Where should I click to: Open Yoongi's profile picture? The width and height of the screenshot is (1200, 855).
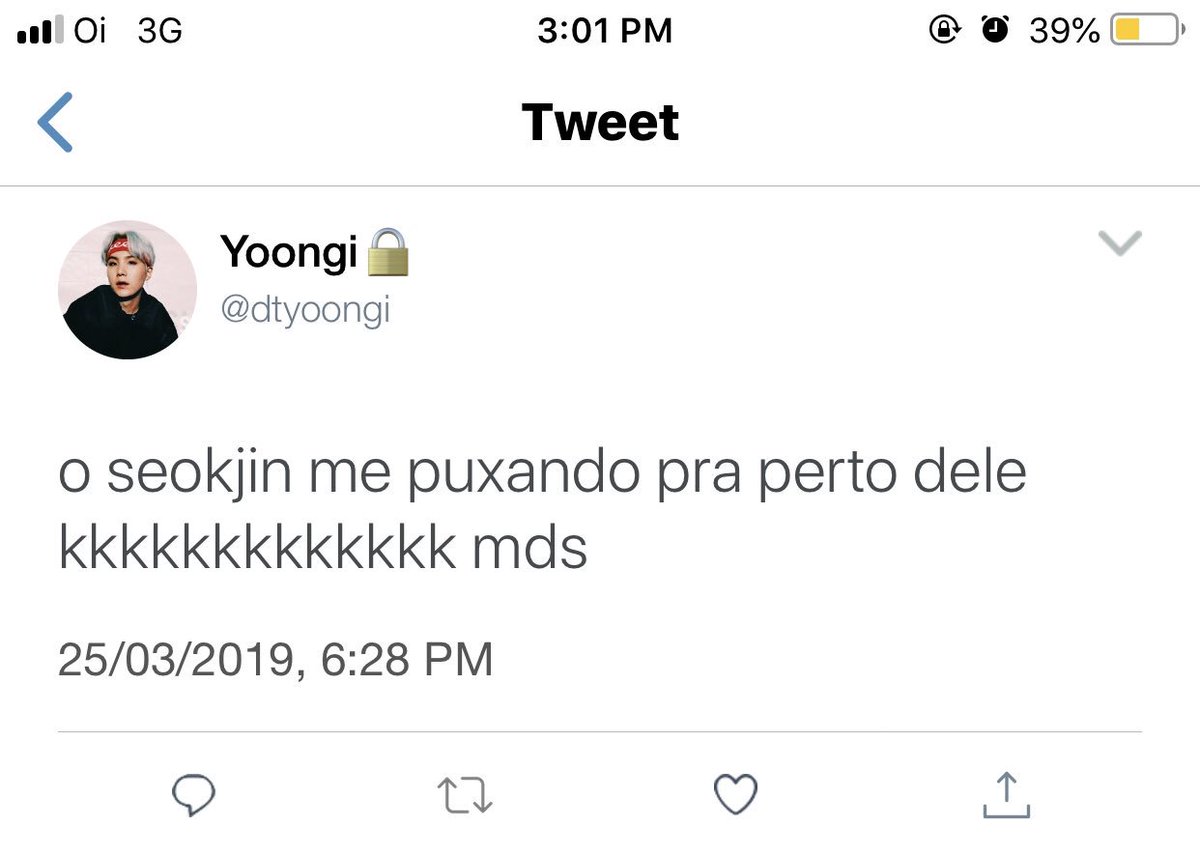(x=127, y=290)
